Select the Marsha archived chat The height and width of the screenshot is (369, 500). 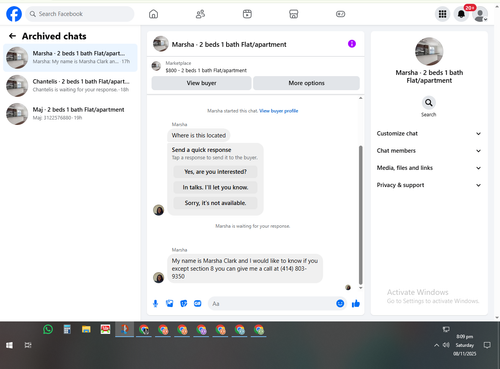click(70, 58)
